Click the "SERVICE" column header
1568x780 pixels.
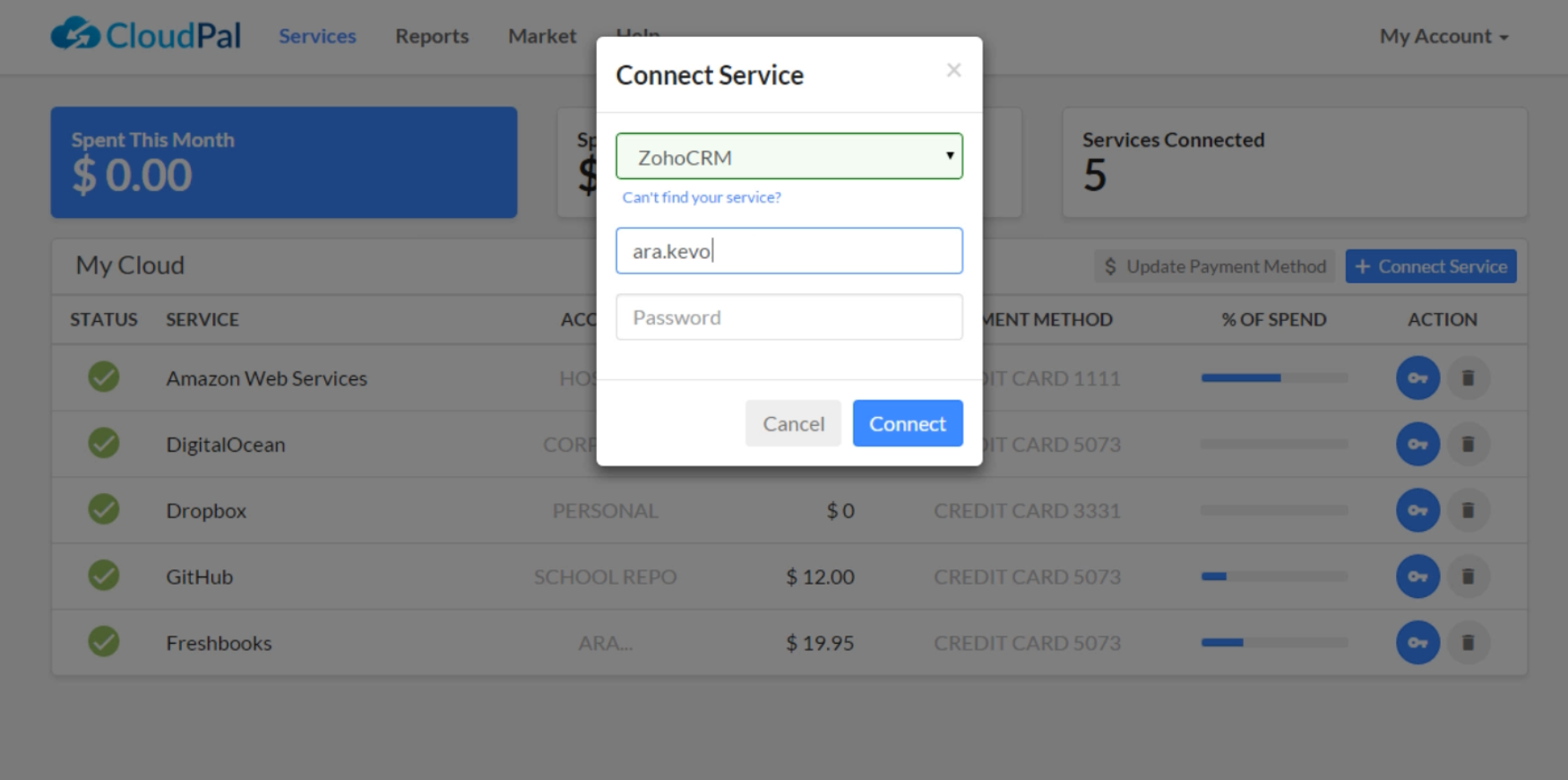[x=202, y=319]
